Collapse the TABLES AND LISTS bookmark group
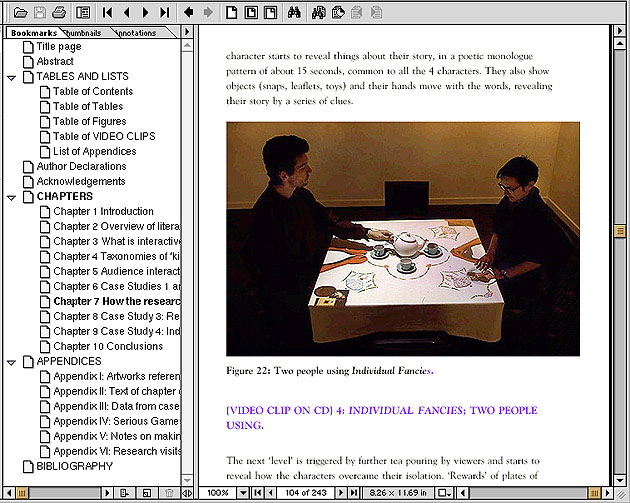Screen dimensions: 630x503 pos(11,77)
